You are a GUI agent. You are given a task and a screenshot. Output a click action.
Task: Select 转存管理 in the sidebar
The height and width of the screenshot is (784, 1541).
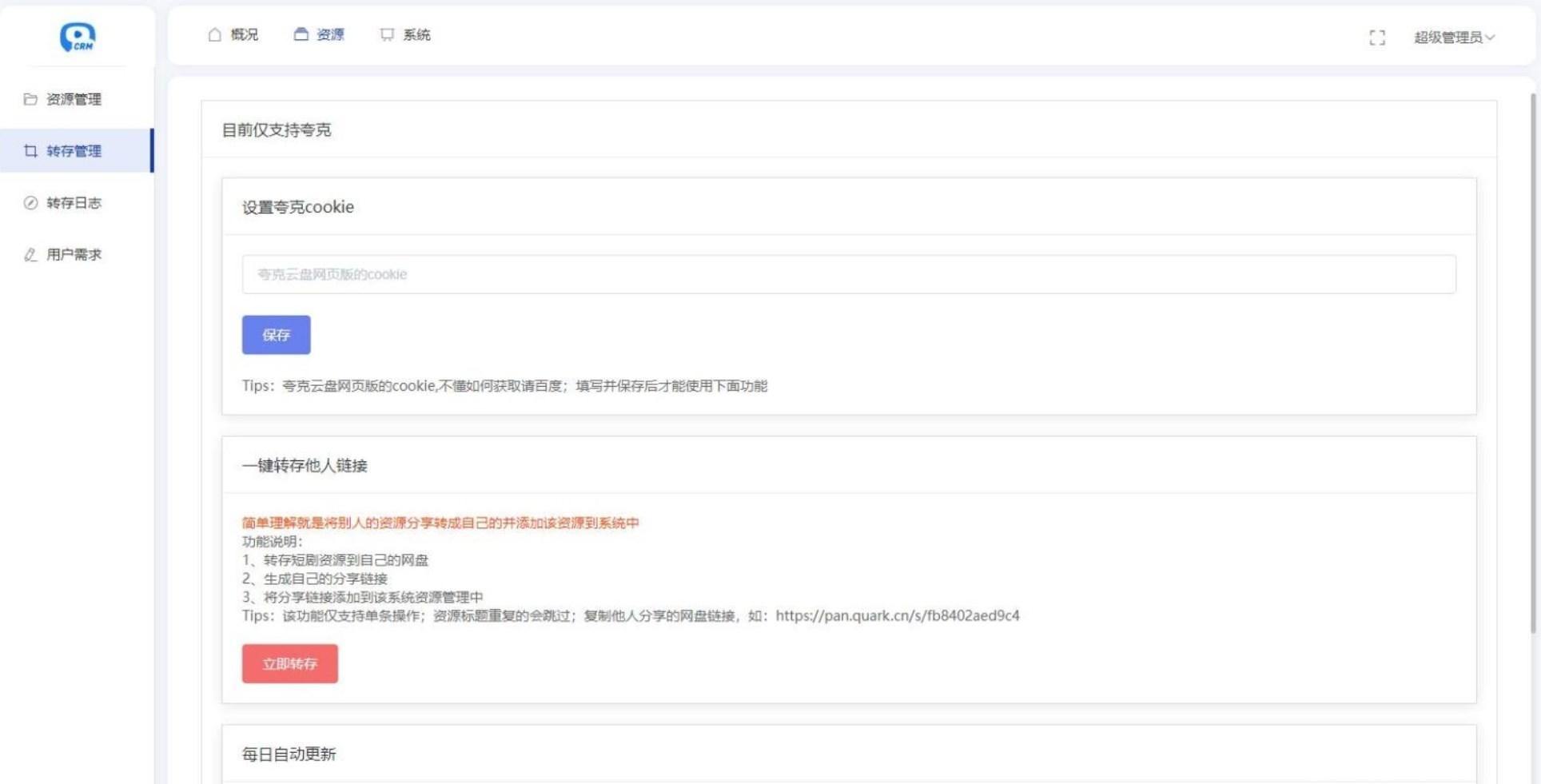tap(77, 151)
